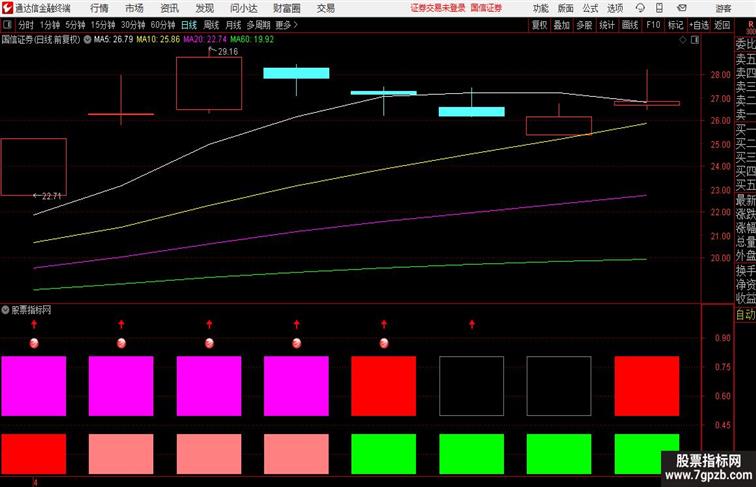Open the 资讯 menu
The height and width of the screenshot is (487, 756).
pos(169,8)
